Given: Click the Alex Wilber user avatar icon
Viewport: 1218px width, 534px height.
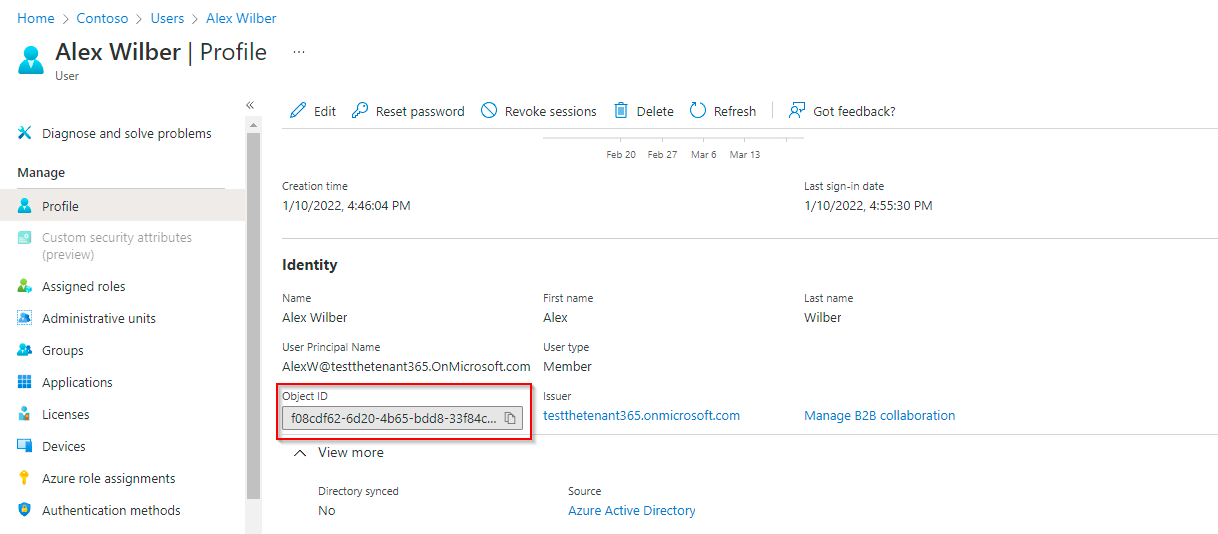Looking at the screenshot, I should click(31, 59).
